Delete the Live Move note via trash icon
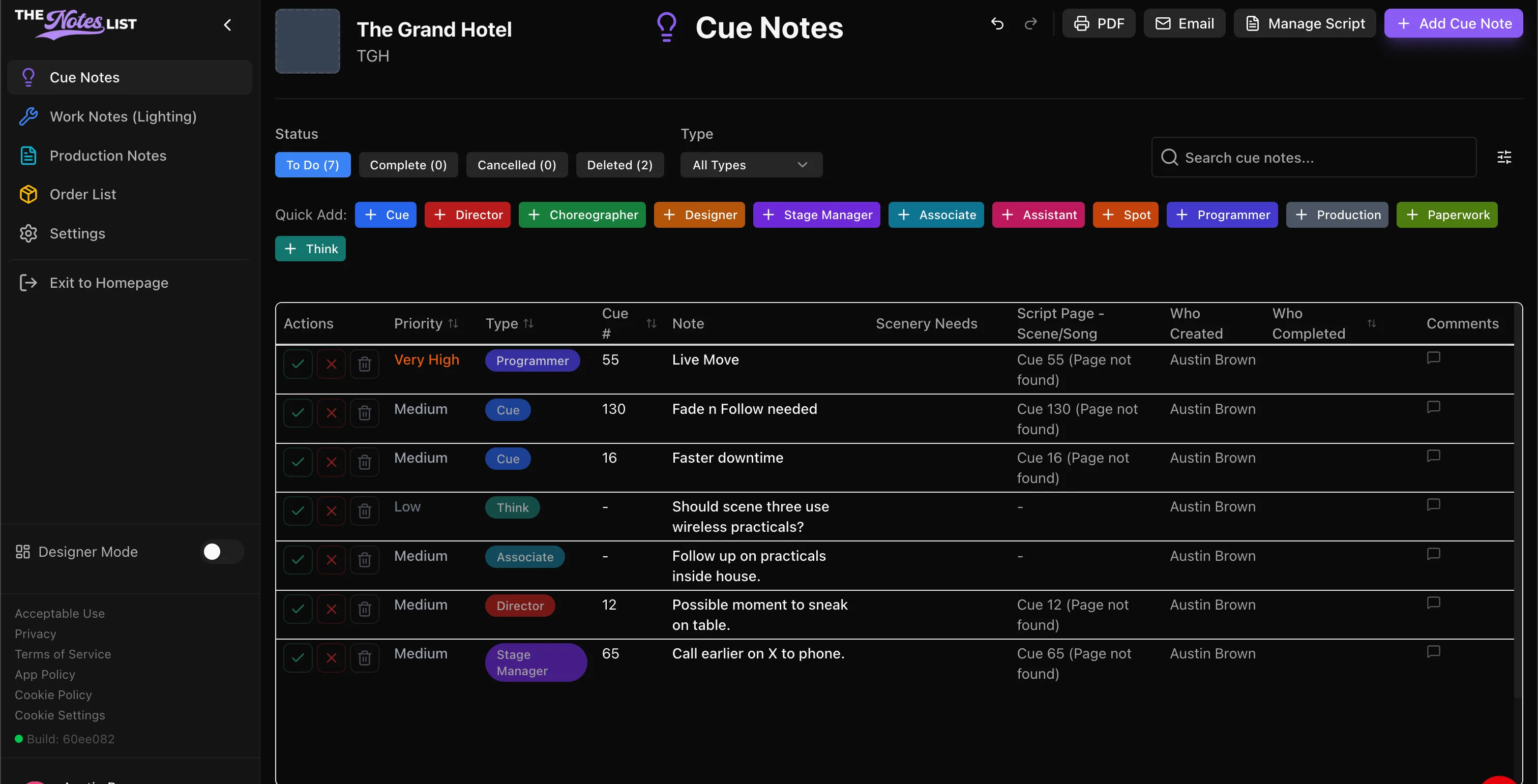 [x=364, y=364]
